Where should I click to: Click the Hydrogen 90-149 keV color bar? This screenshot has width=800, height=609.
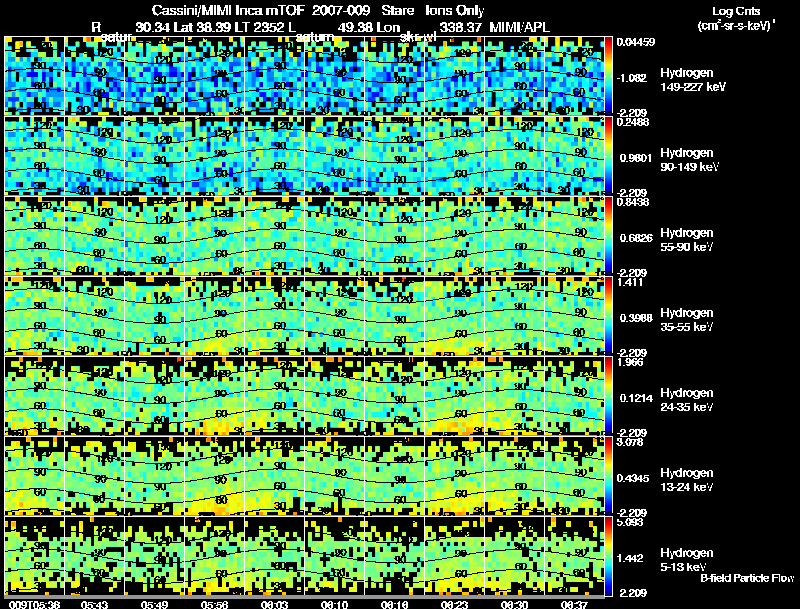click(x=608, y=156)
